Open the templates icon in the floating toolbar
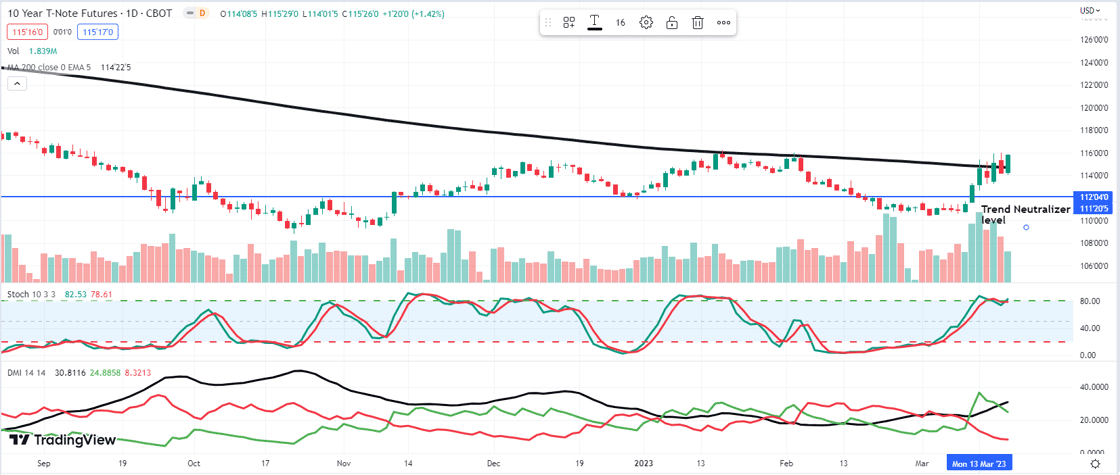 (x=569, y=23)
